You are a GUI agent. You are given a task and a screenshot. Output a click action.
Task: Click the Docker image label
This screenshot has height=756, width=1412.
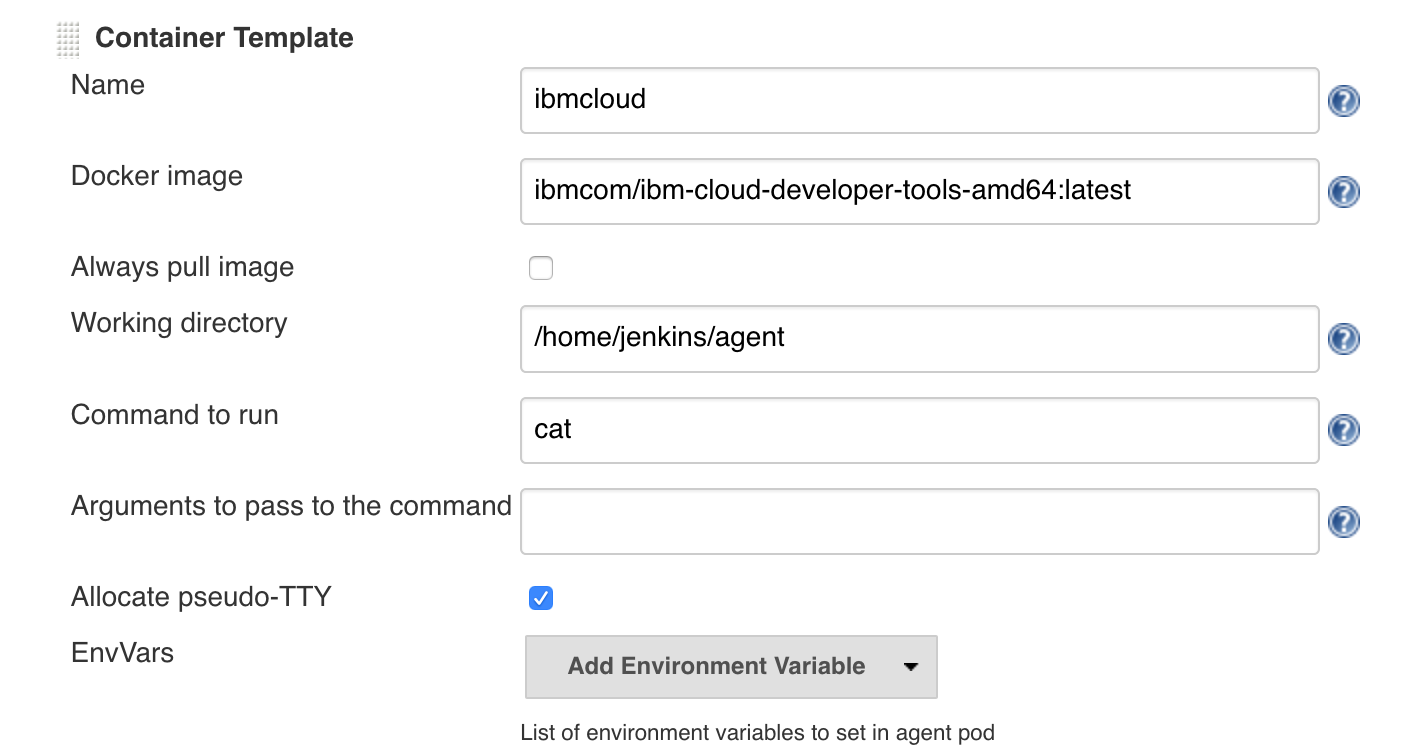(x=157, y=176)
